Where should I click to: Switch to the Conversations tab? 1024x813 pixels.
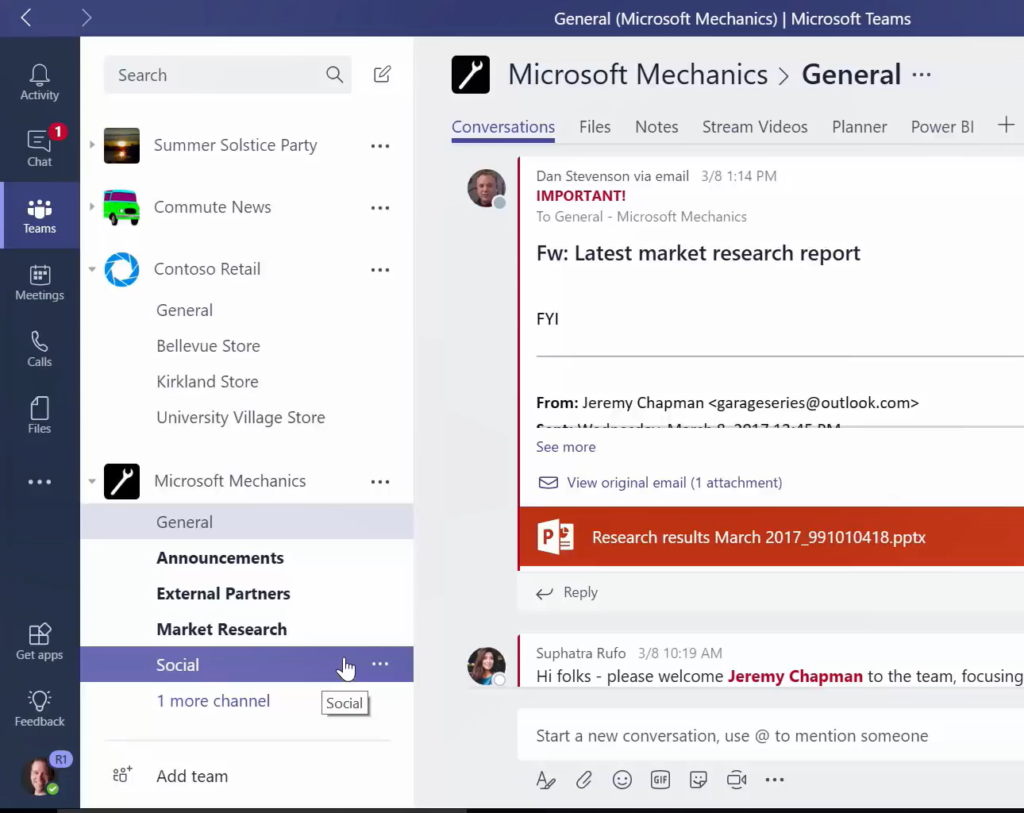503,127
